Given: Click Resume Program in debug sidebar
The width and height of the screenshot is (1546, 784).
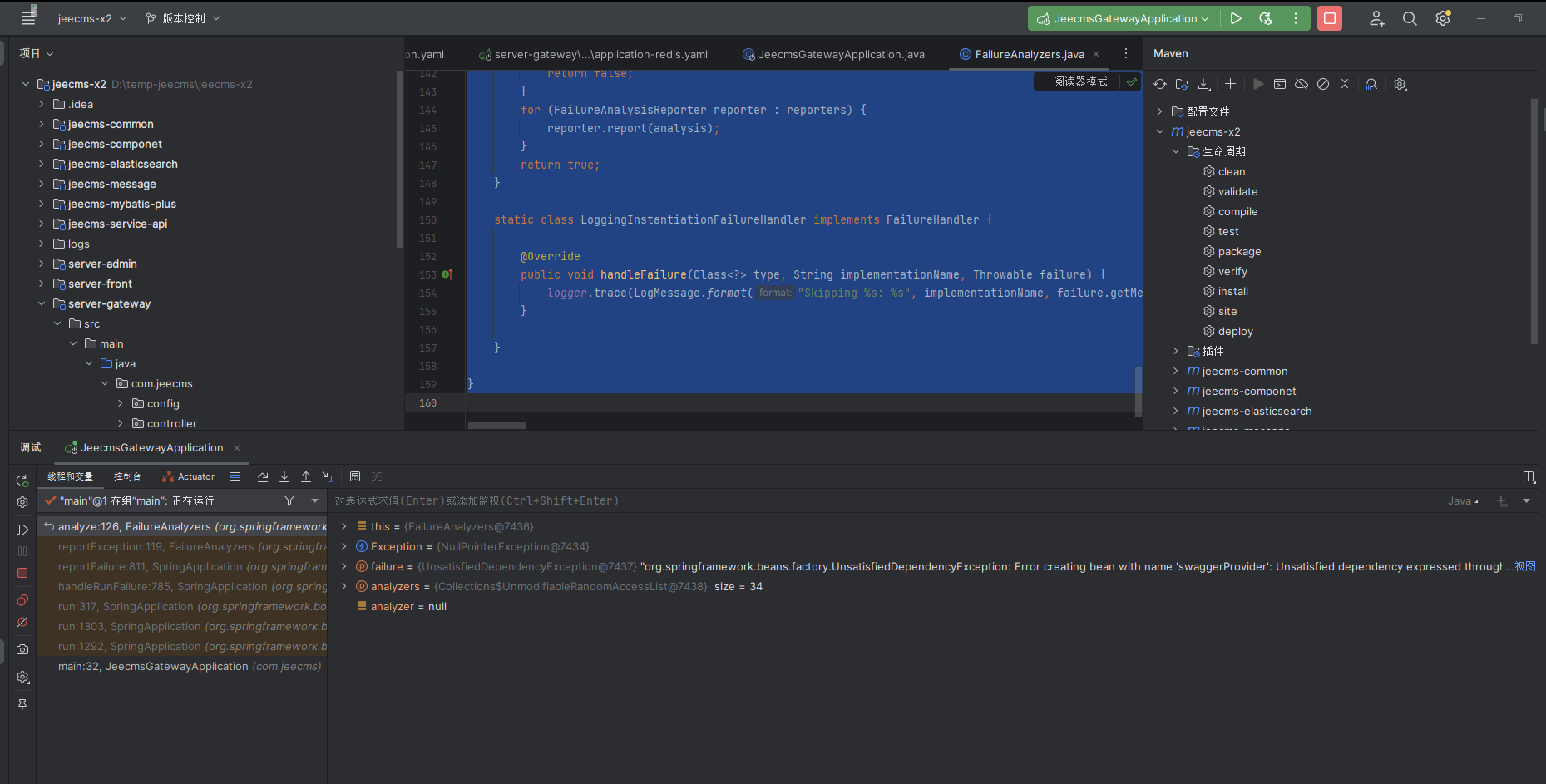Looking at the screenshot, I should [22, 530].
